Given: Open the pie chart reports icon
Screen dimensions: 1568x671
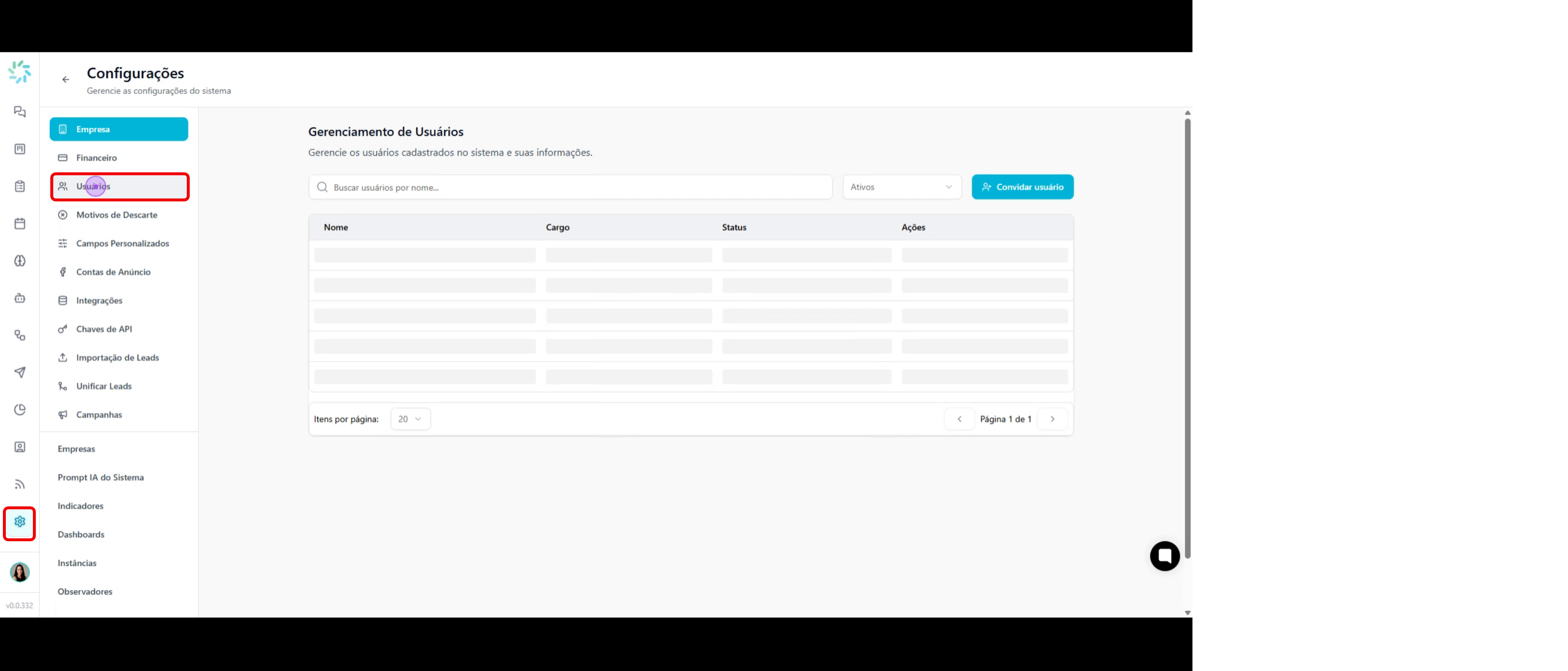Looking at the screenshot, I should [19, 410].
